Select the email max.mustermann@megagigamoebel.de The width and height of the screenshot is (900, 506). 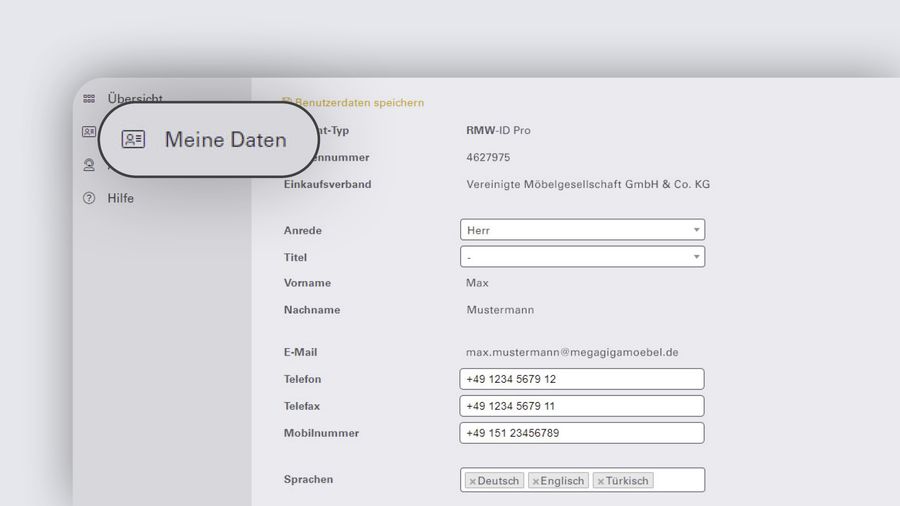click(x=572, y=352)
